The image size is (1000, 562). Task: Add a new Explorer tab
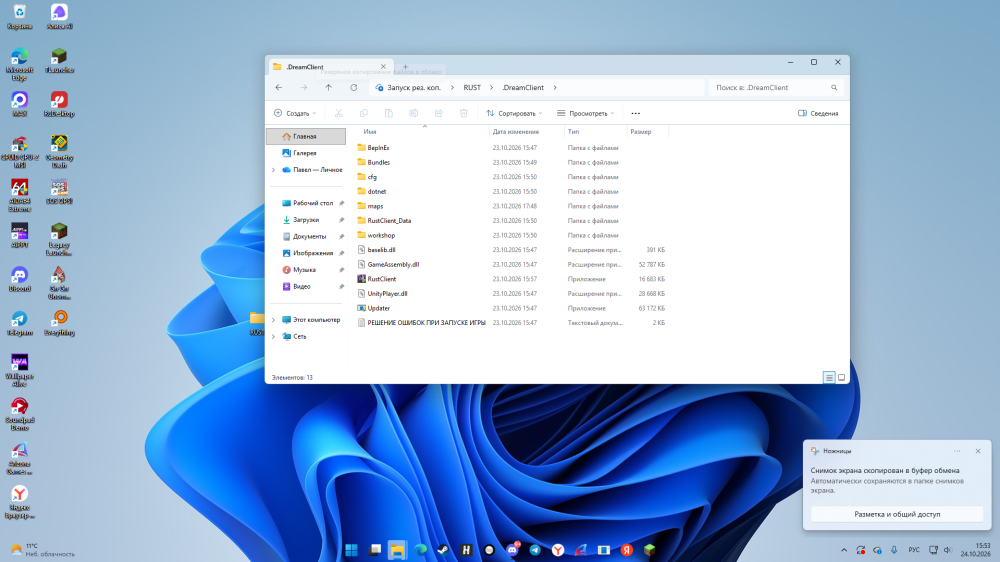pos(405,67)
